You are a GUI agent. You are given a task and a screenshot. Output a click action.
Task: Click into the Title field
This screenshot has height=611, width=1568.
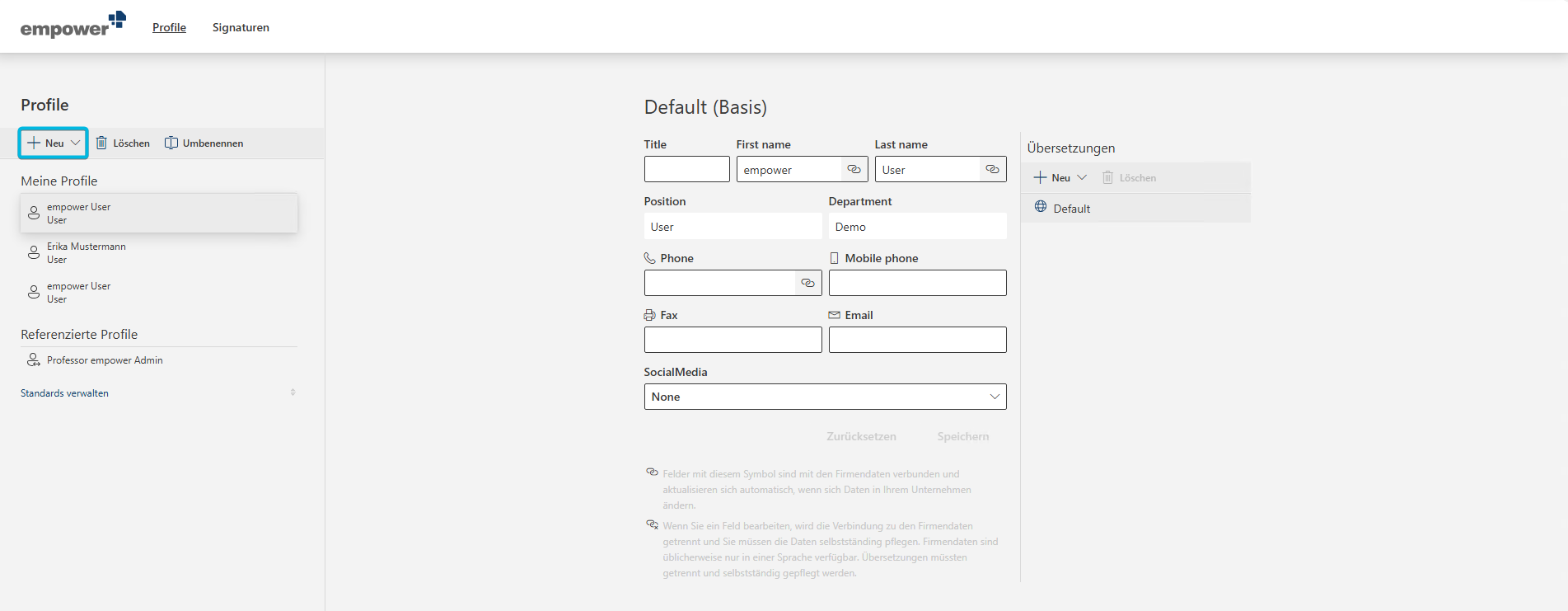(686, 169)
